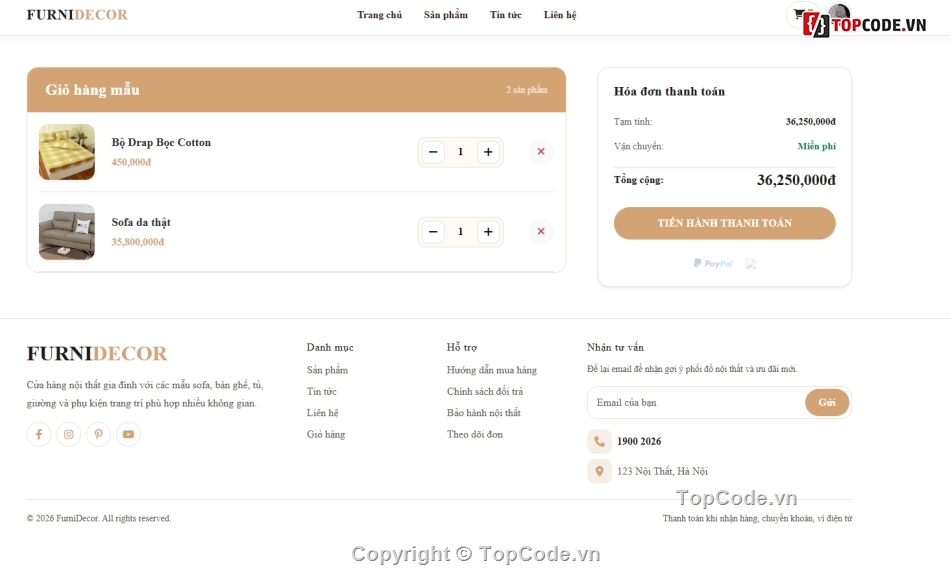
Task: Open Sofa da thật product thumbnail
Action: [x=67, y=232]
